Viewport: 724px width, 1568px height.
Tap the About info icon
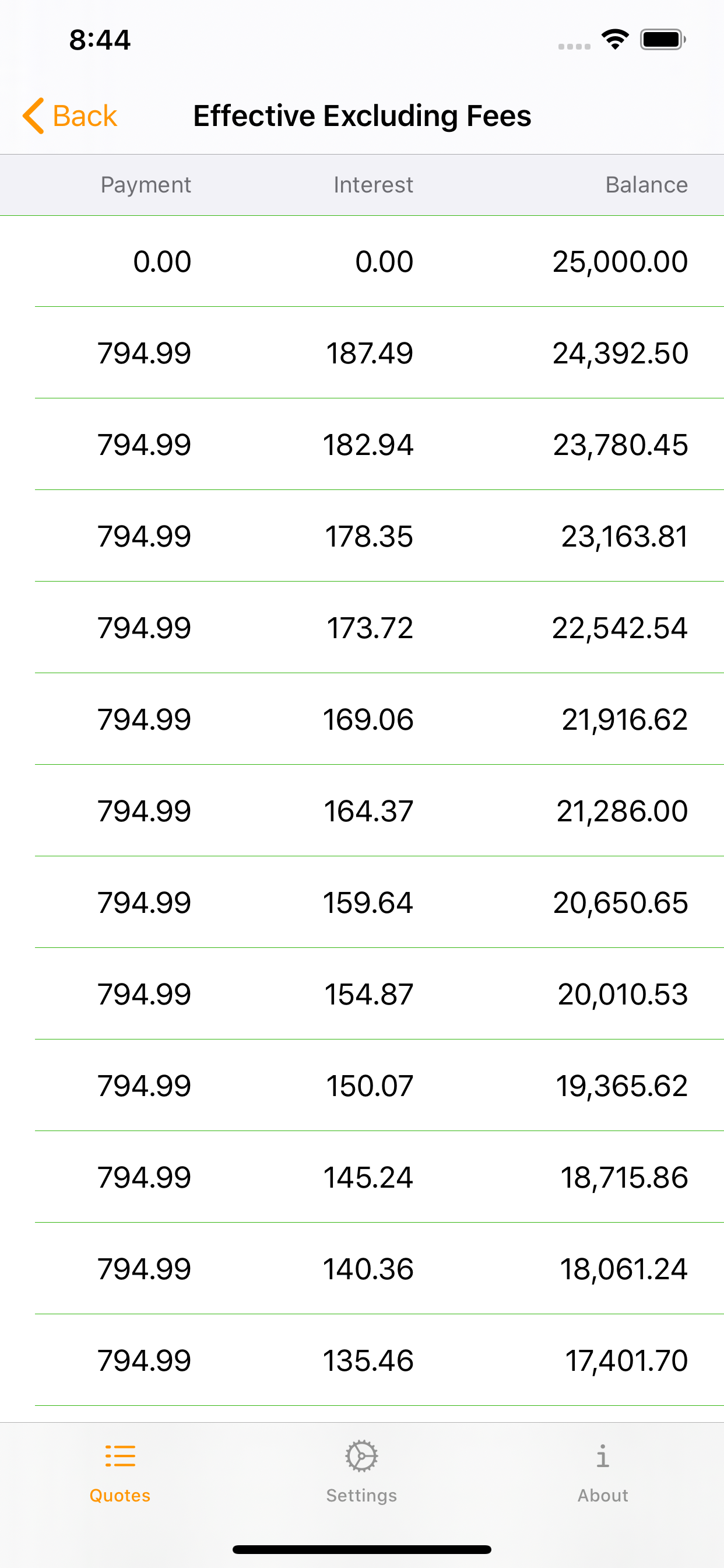coord(602,1457)
